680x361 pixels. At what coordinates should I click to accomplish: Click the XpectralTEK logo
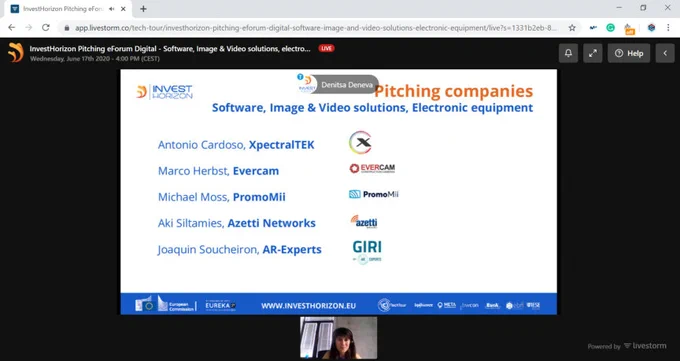(x=360, y=142)
